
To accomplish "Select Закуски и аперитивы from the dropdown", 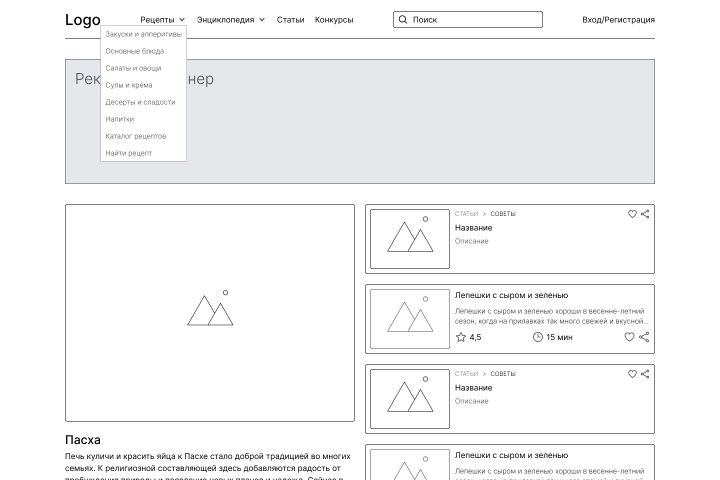I will [143, 34].
